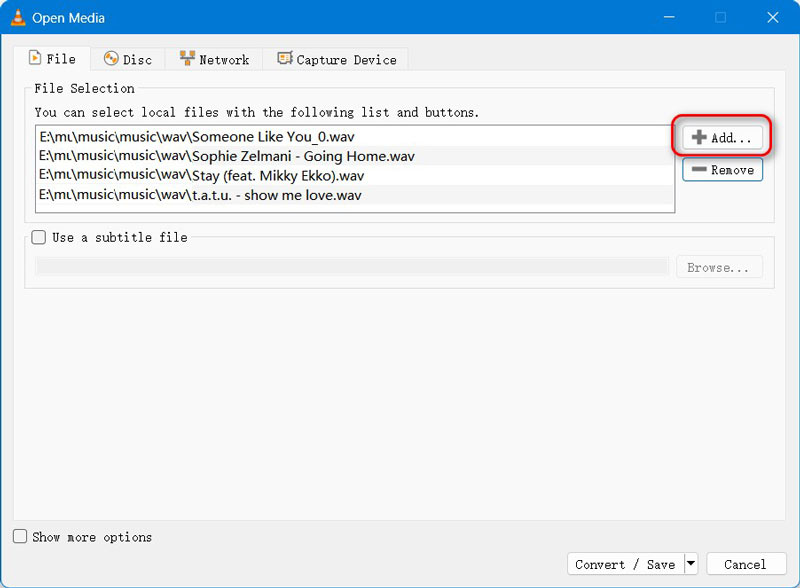Viewport: 800px width, 588px height.
Task: Switch to the File tab
Action: 53,59
